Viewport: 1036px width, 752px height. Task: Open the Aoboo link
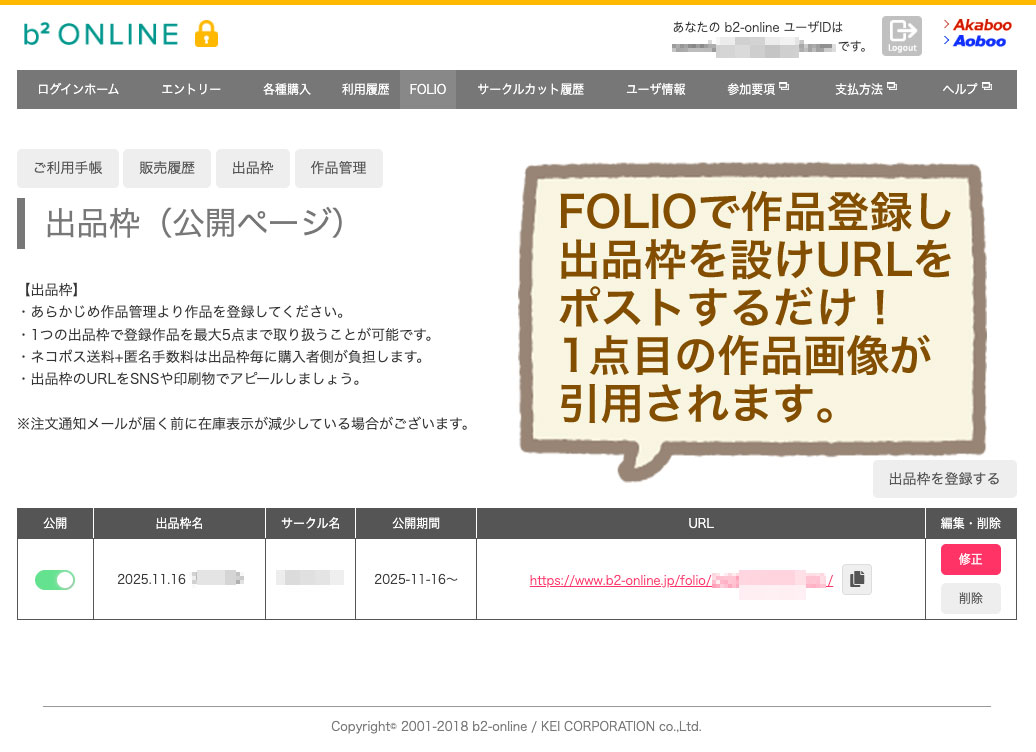pos(975,41)
